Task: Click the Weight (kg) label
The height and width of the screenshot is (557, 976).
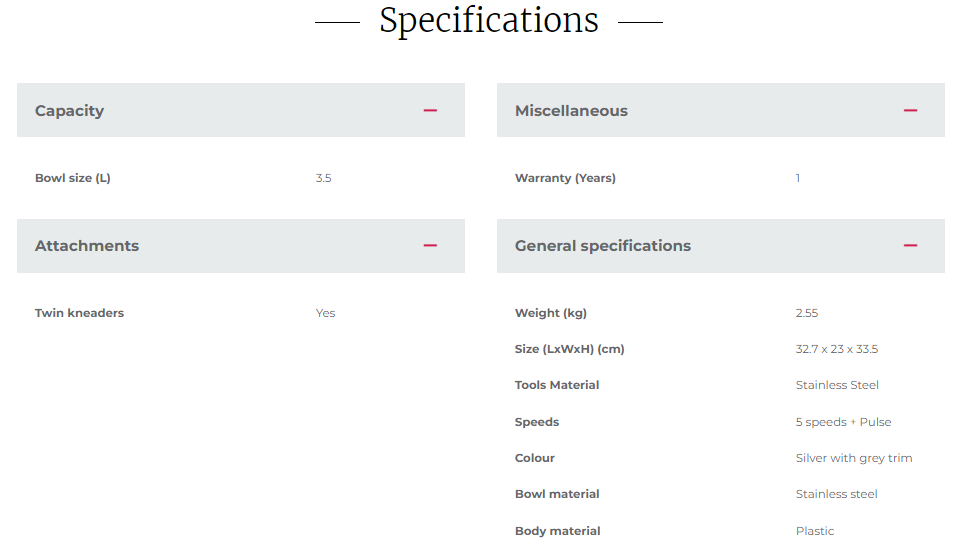Action: (x=551, y=313)
